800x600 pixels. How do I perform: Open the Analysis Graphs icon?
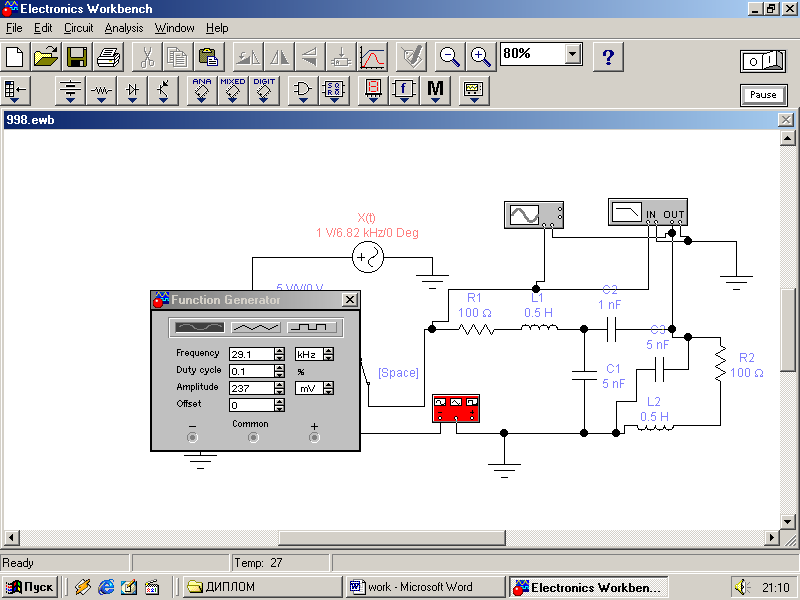click(372, 57)
